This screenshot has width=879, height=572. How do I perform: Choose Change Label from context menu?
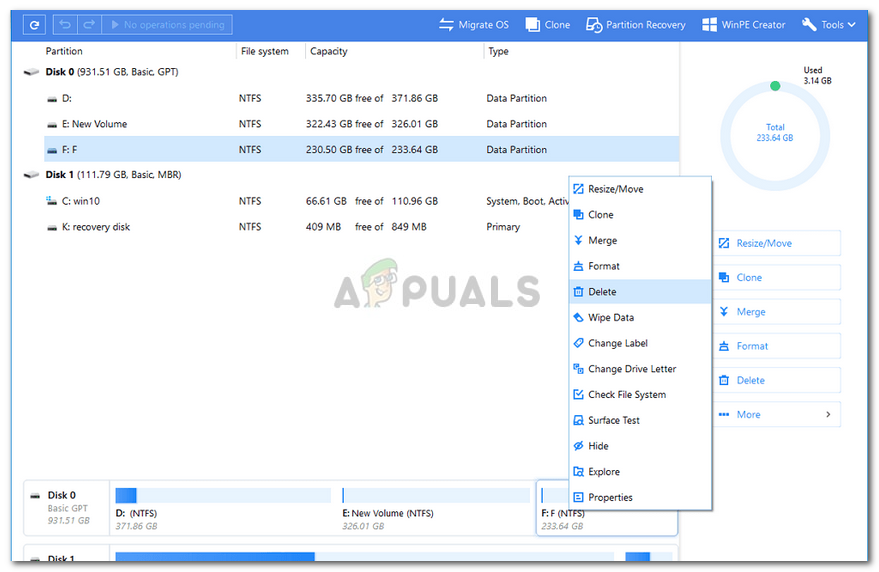pos(640,343)
